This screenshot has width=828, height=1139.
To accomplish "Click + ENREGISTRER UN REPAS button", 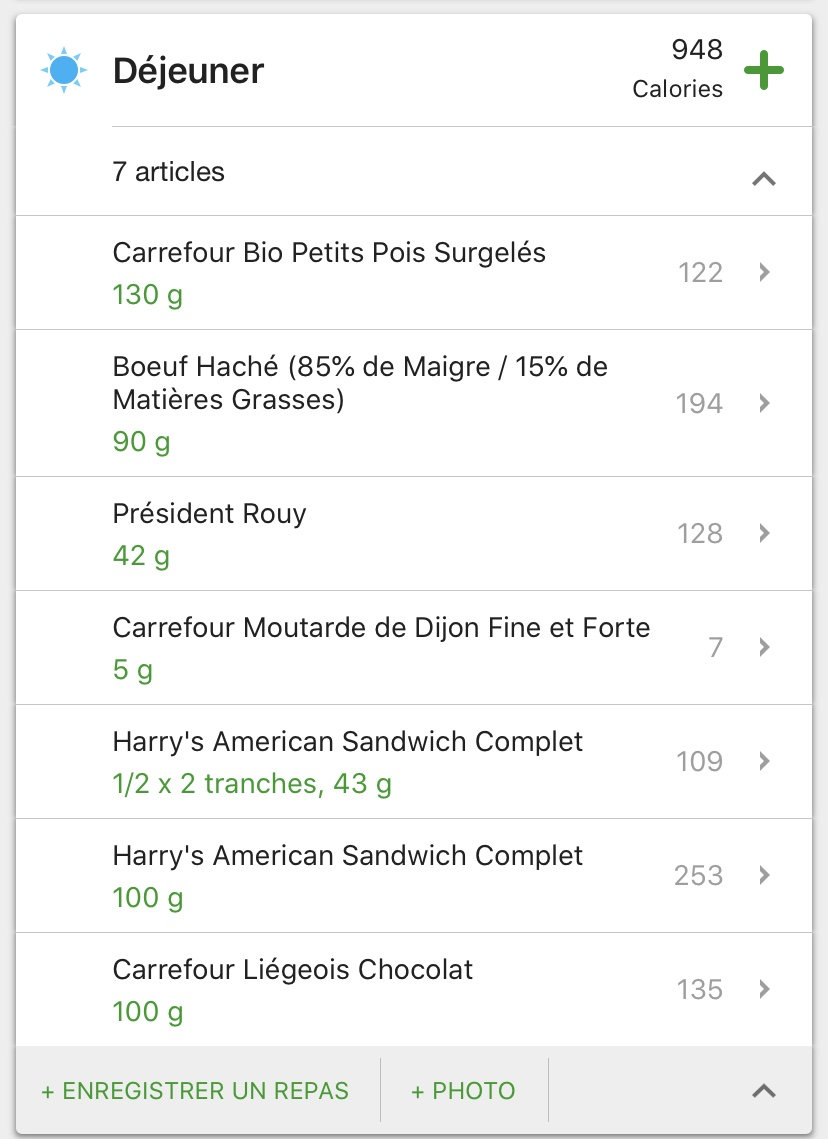I will click(195, 1090).
